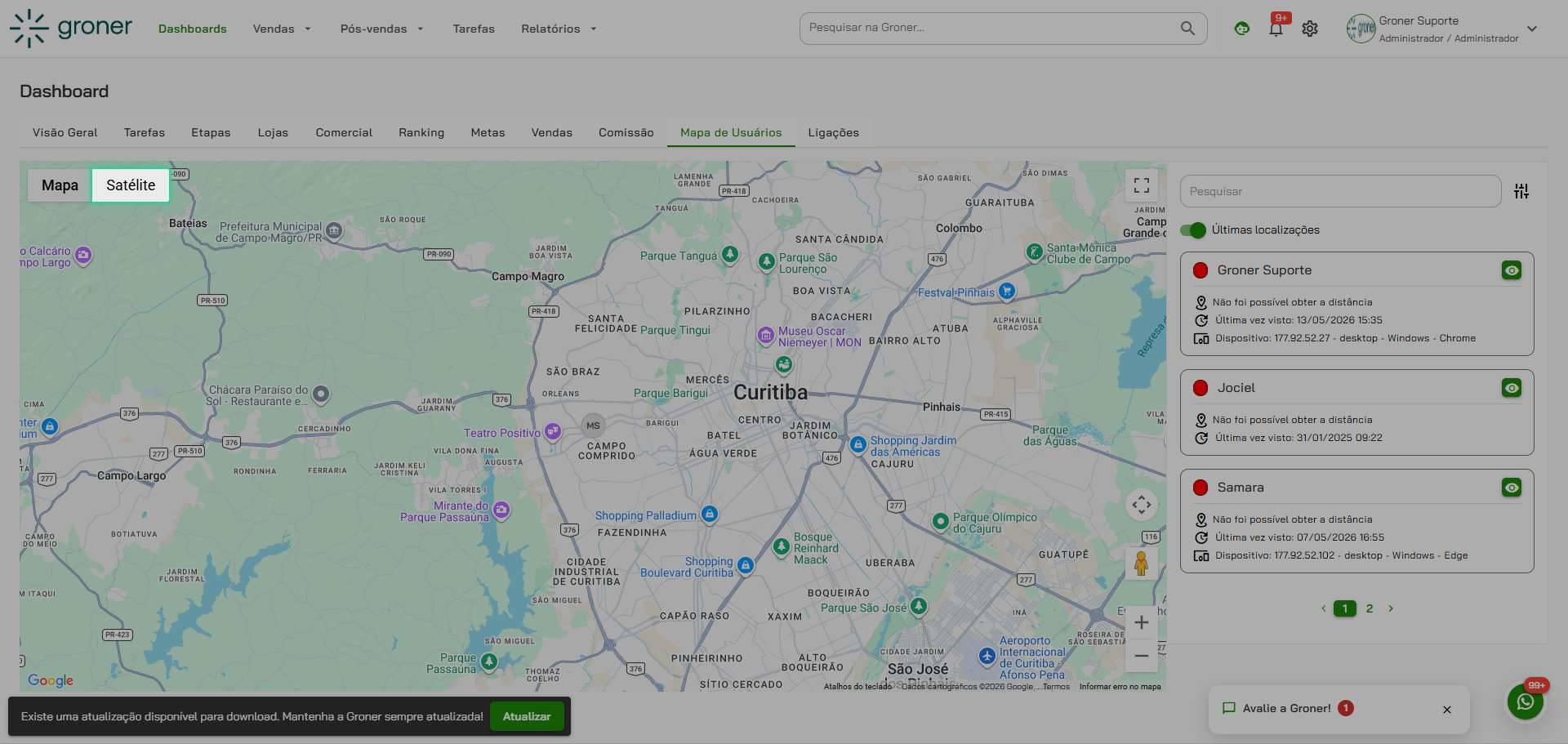Go to next users page arrow
The width and height of the screenshot is (1568, 744).
1391,608
